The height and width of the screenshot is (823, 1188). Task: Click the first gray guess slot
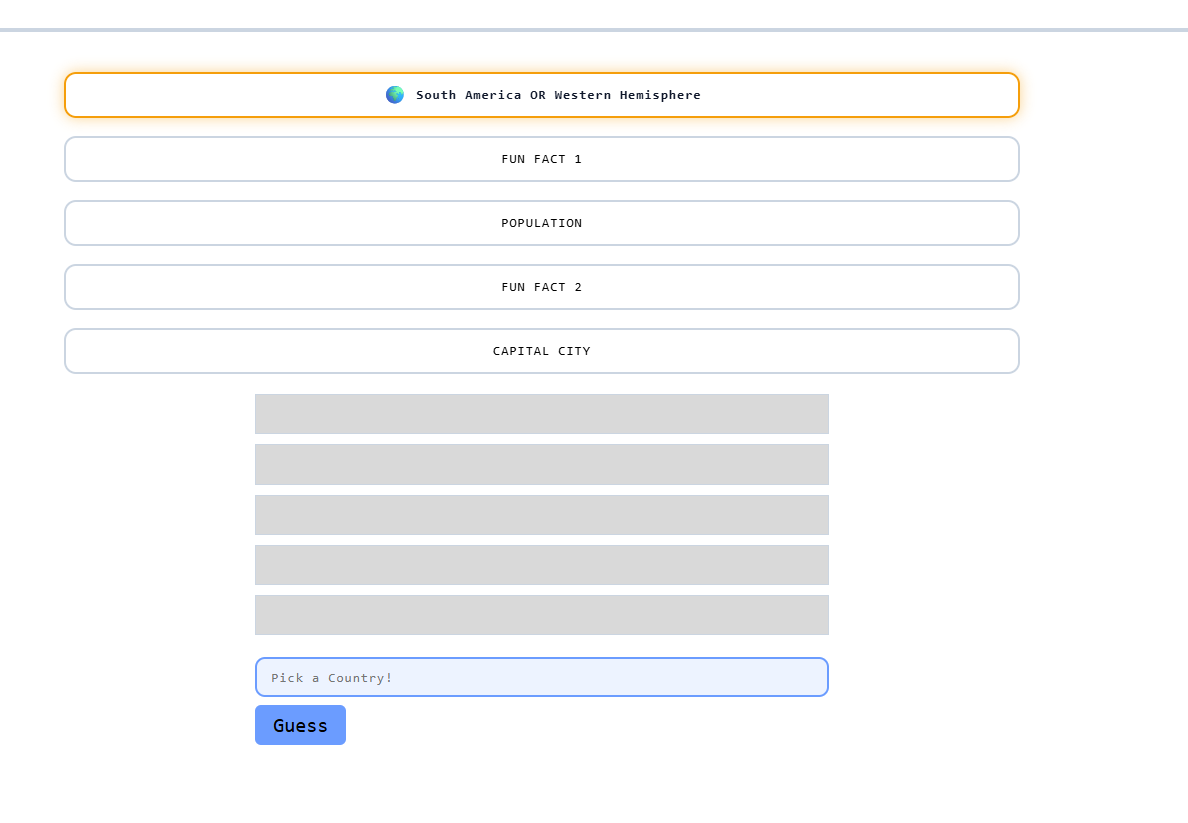point(541,414)
